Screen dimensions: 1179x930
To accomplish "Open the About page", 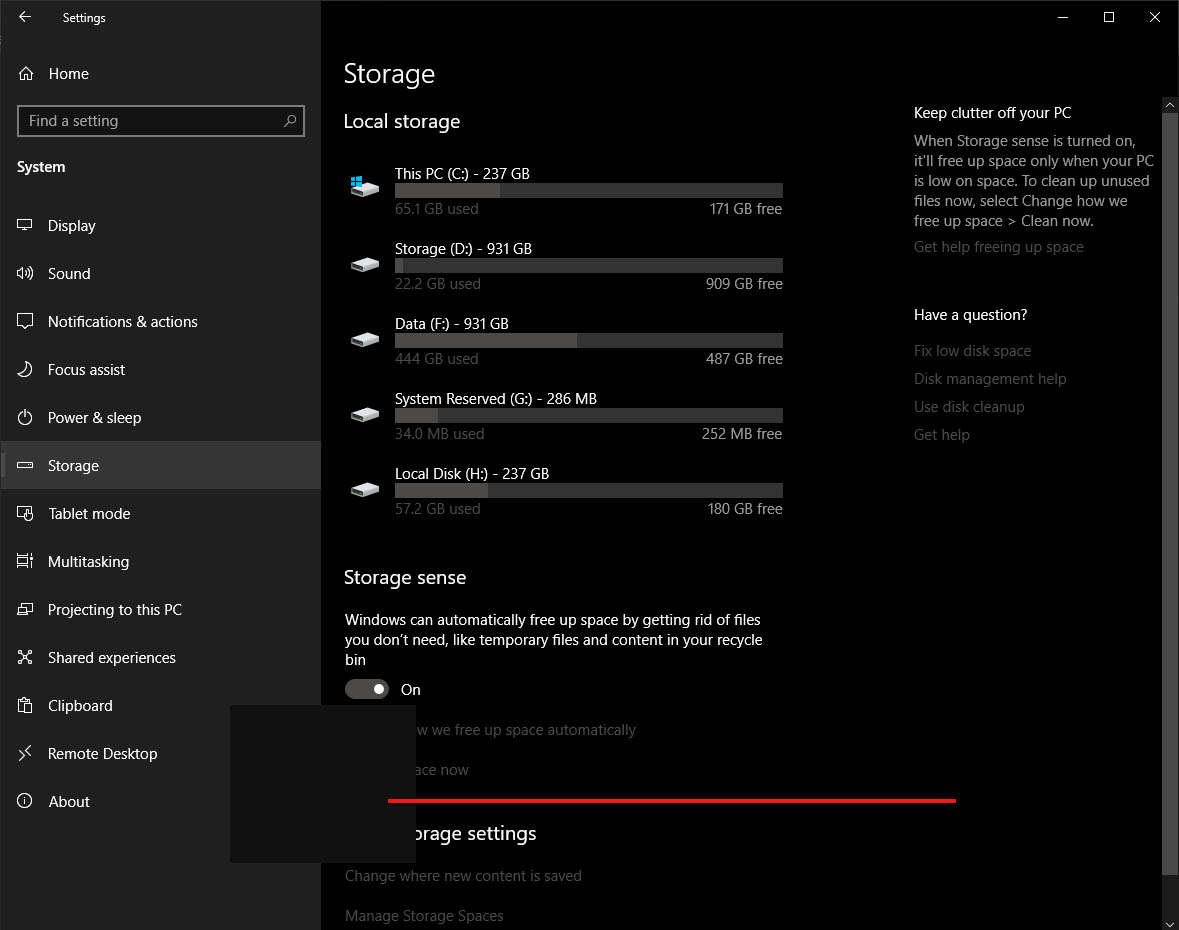I will coord(160,801).
